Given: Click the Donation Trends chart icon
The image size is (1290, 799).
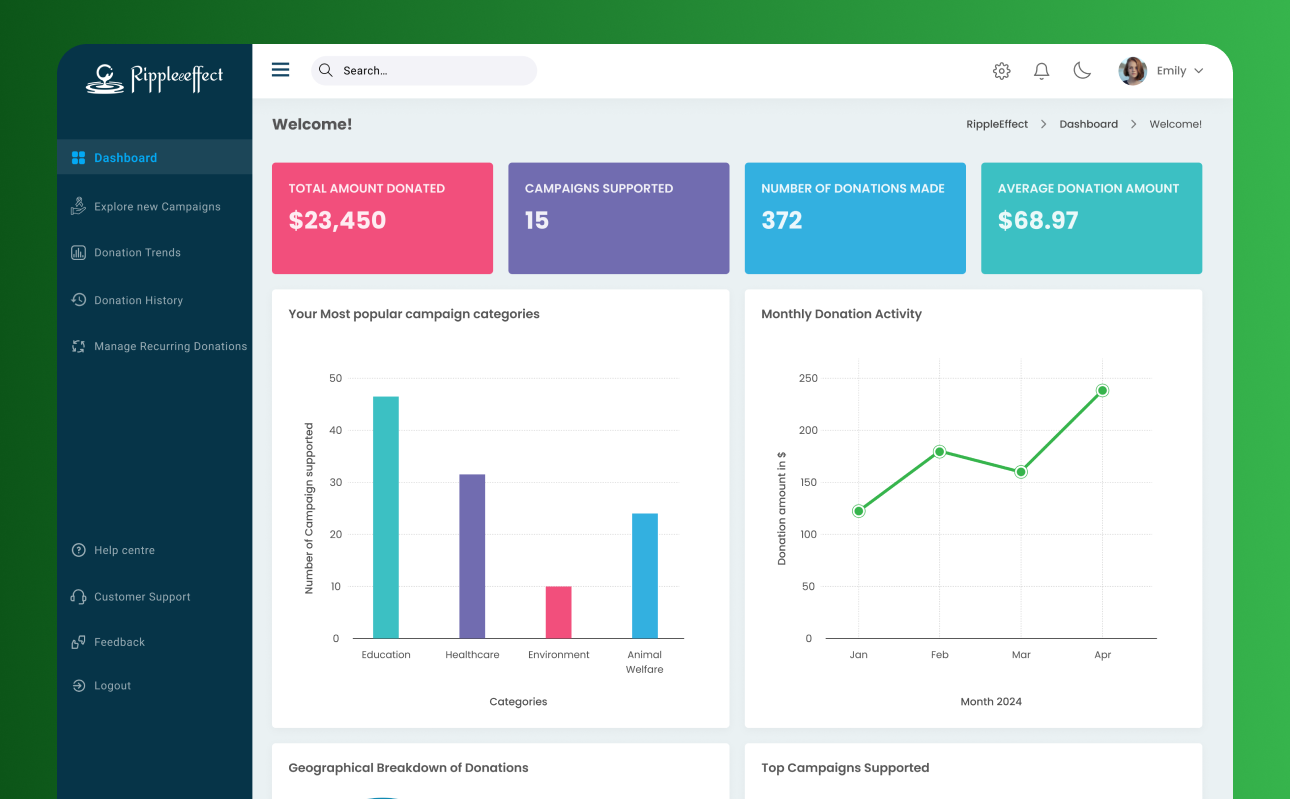Looking at the screenshot, I should [78, 253].
